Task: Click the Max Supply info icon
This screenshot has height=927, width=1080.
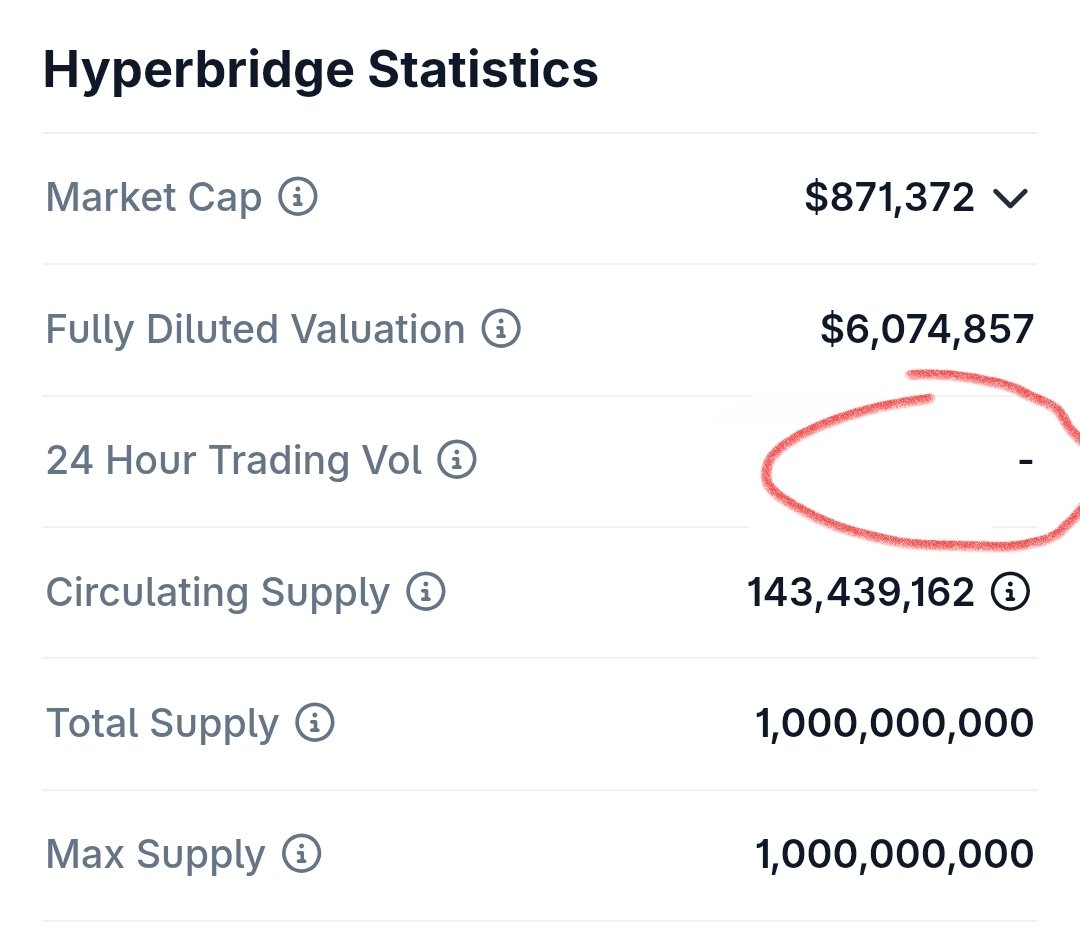Action: pos(302,855)
